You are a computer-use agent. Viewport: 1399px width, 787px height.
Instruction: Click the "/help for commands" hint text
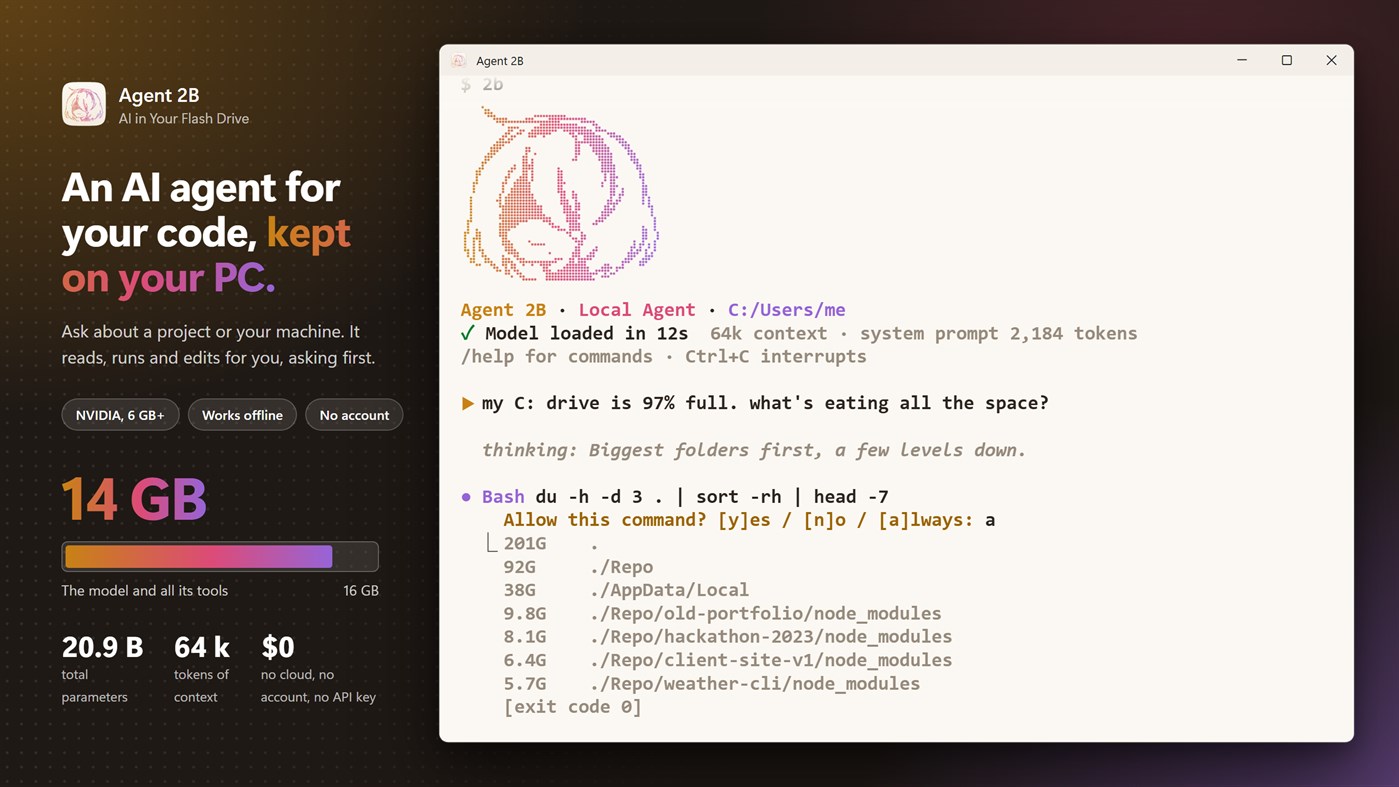click(556, 357)
